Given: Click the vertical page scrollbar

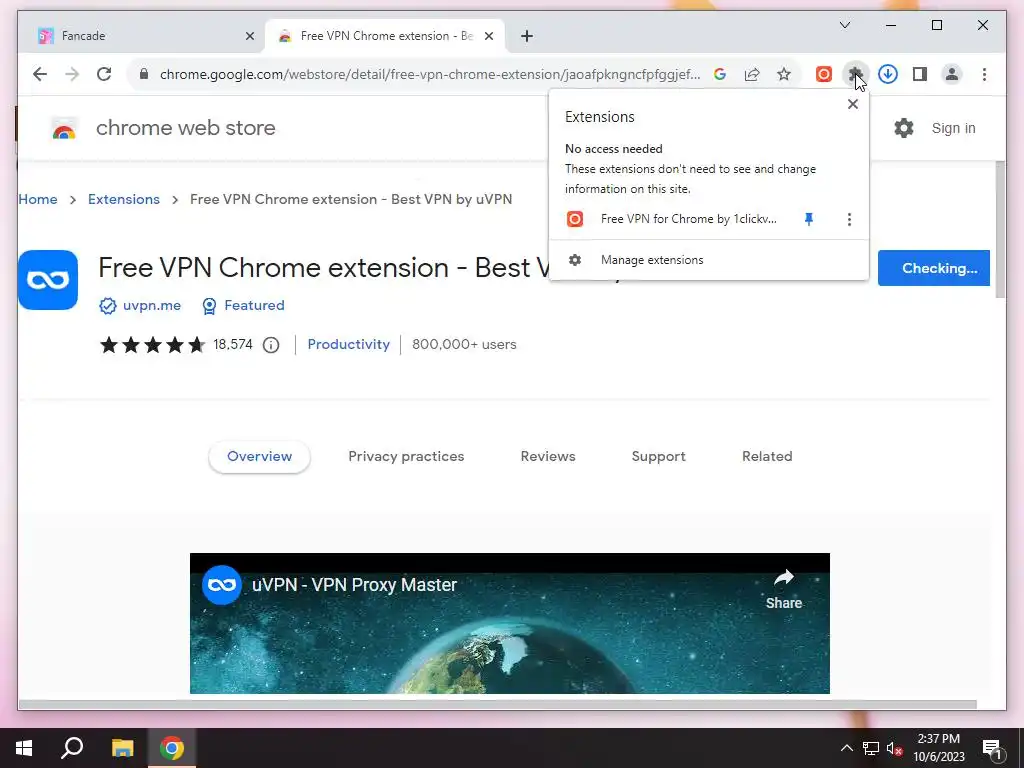Looking at the screenshot, I should pos(1000,230).
